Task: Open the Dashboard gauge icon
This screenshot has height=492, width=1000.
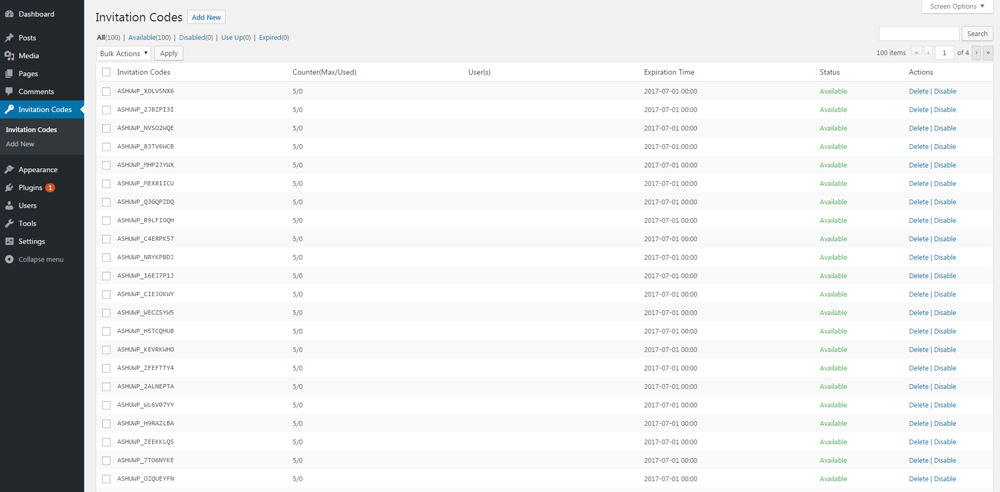Action: click(10, 14)
